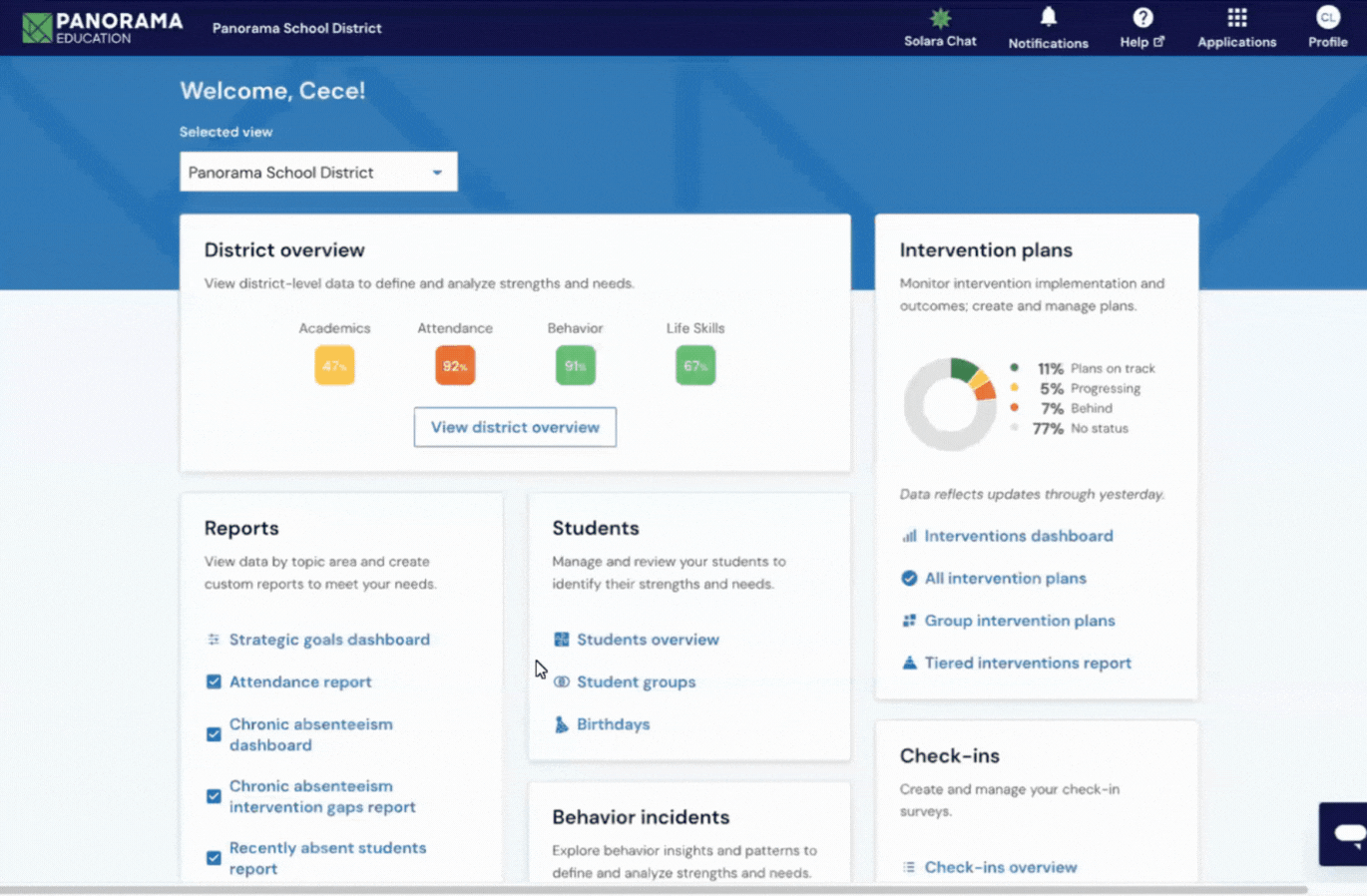Open the Check-ins overview link
1367x896 pixels.
click(1001, 867)
